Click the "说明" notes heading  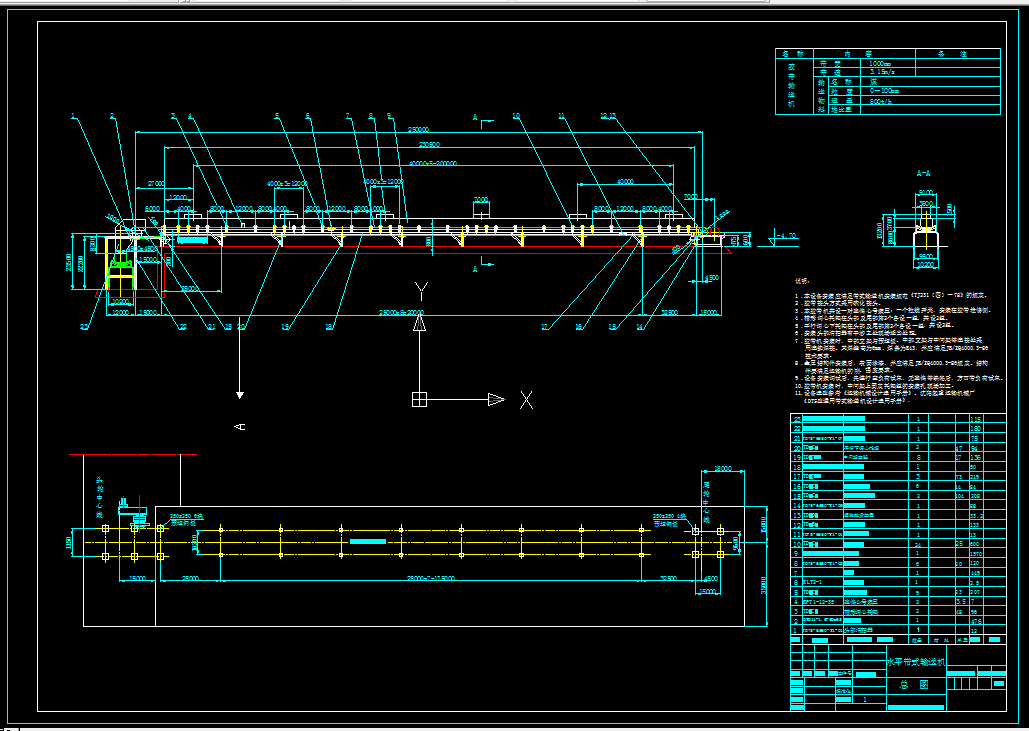click(802, 281)
